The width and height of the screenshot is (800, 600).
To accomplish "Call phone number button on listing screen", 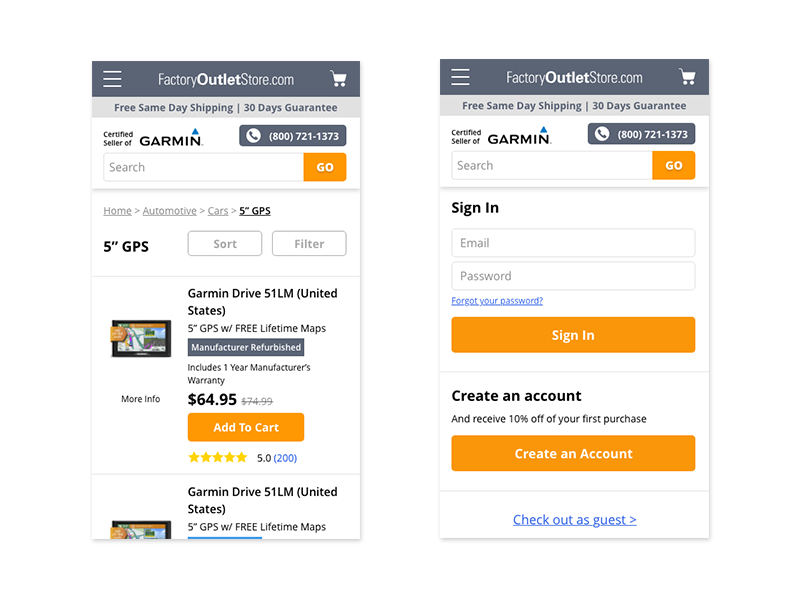I will pyautogui.click(x=293, y=136).
